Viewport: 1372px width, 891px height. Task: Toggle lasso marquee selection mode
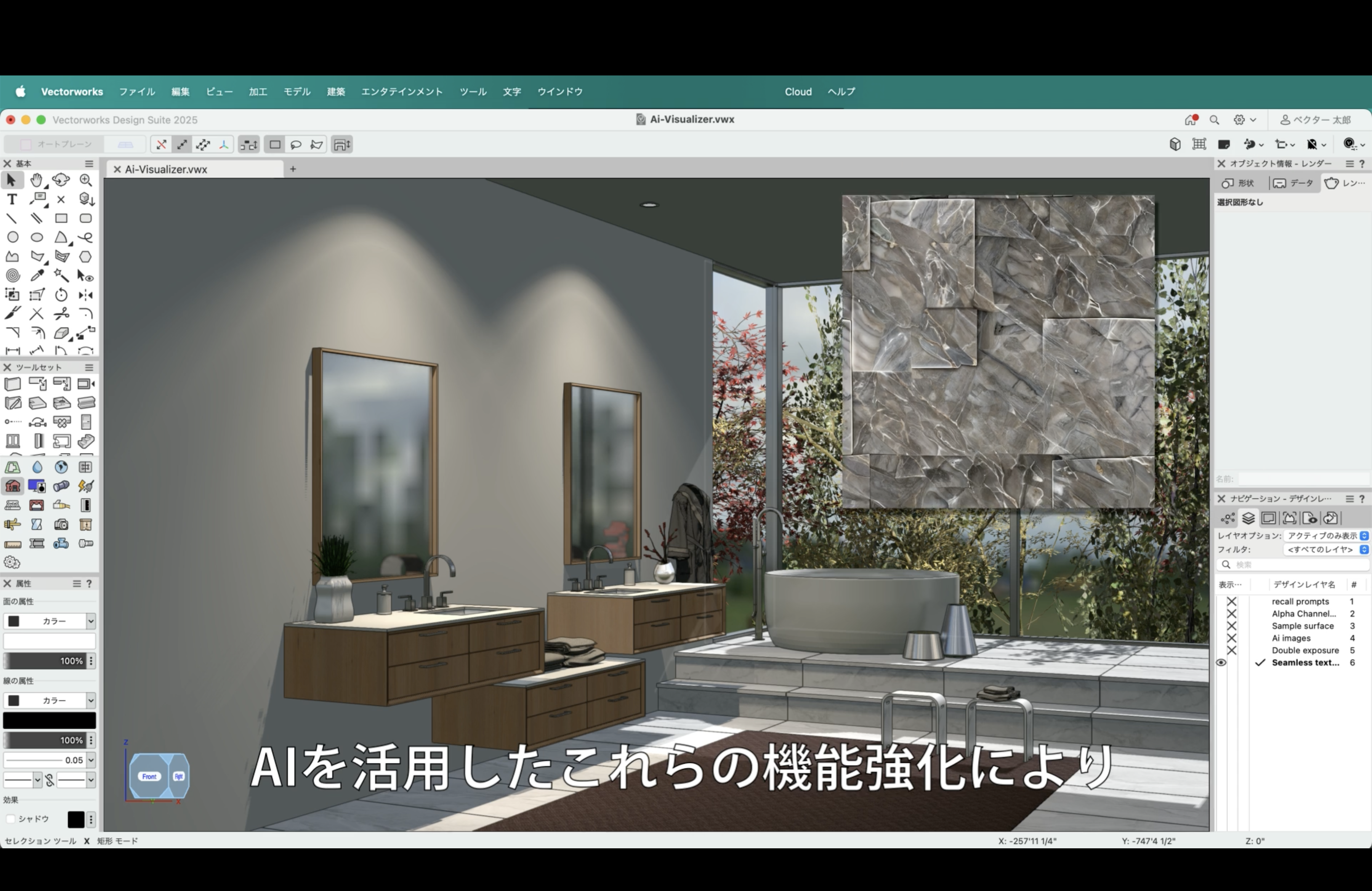tap(296, 144)
